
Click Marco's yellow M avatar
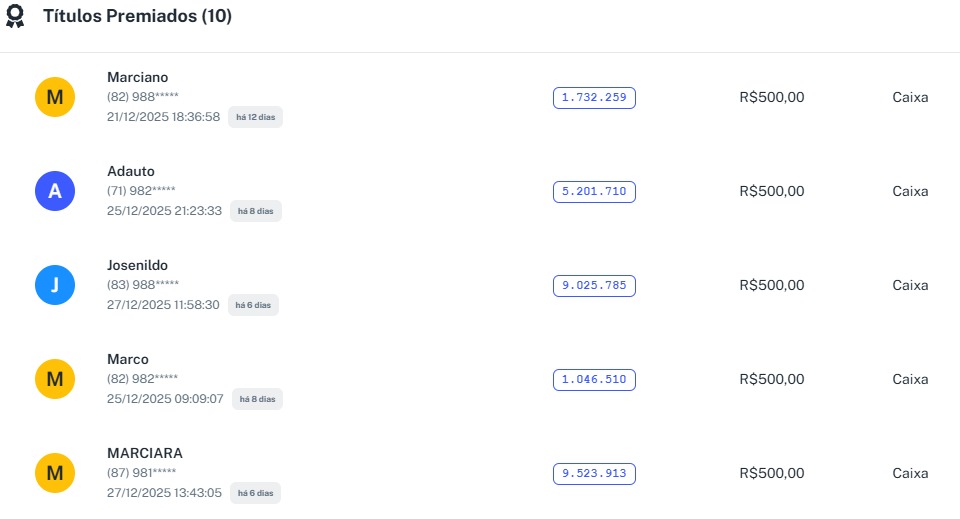[x=55, y=379]
